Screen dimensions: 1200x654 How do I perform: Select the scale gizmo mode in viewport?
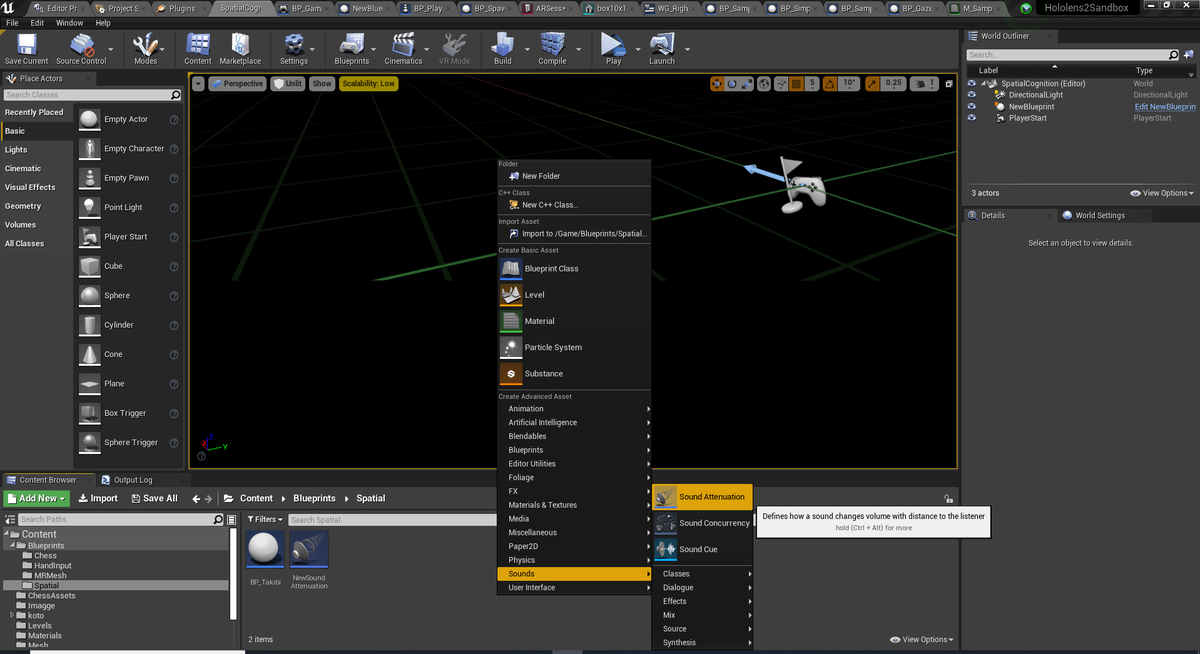[x=747, y=83]
